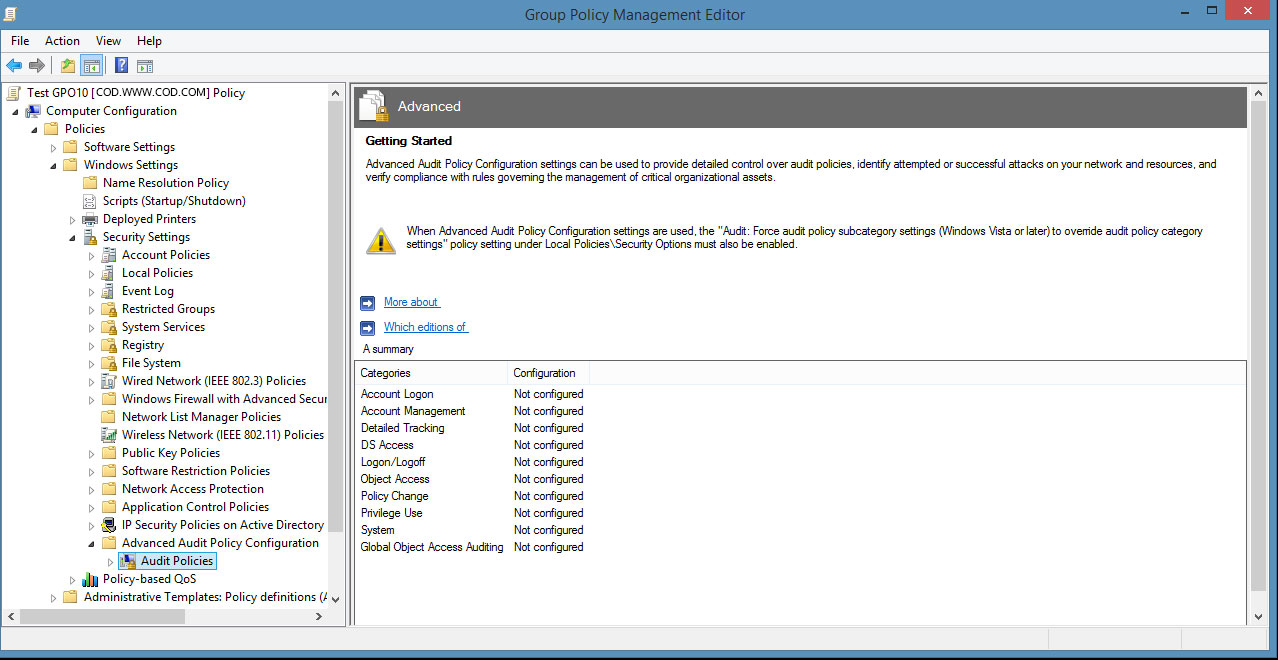Click the Audit Policies node icon
Viewport: 1278px width, 660px height.
pyautogui.click(x=128, y=561)
